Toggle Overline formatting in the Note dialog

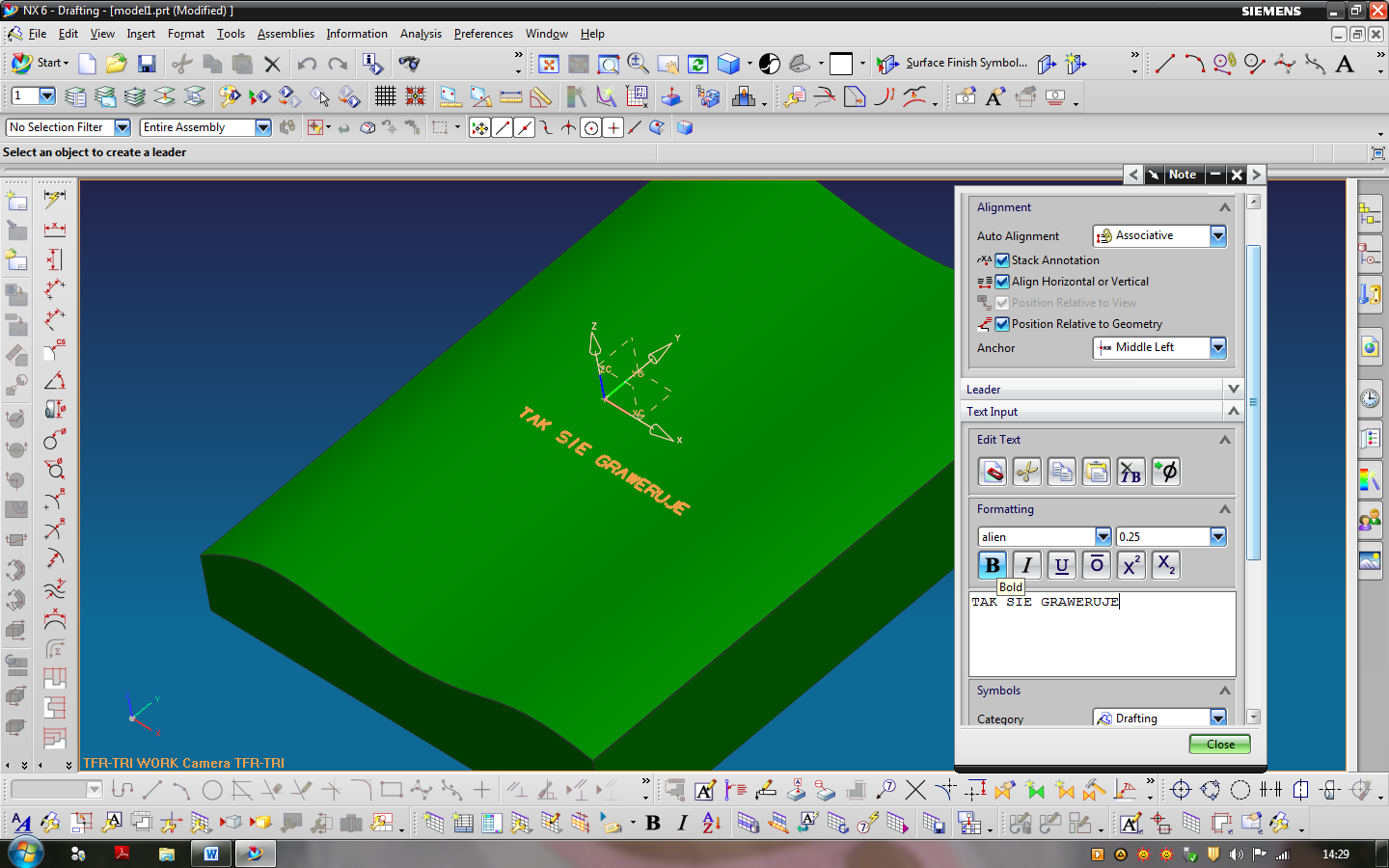[1097, 565]
